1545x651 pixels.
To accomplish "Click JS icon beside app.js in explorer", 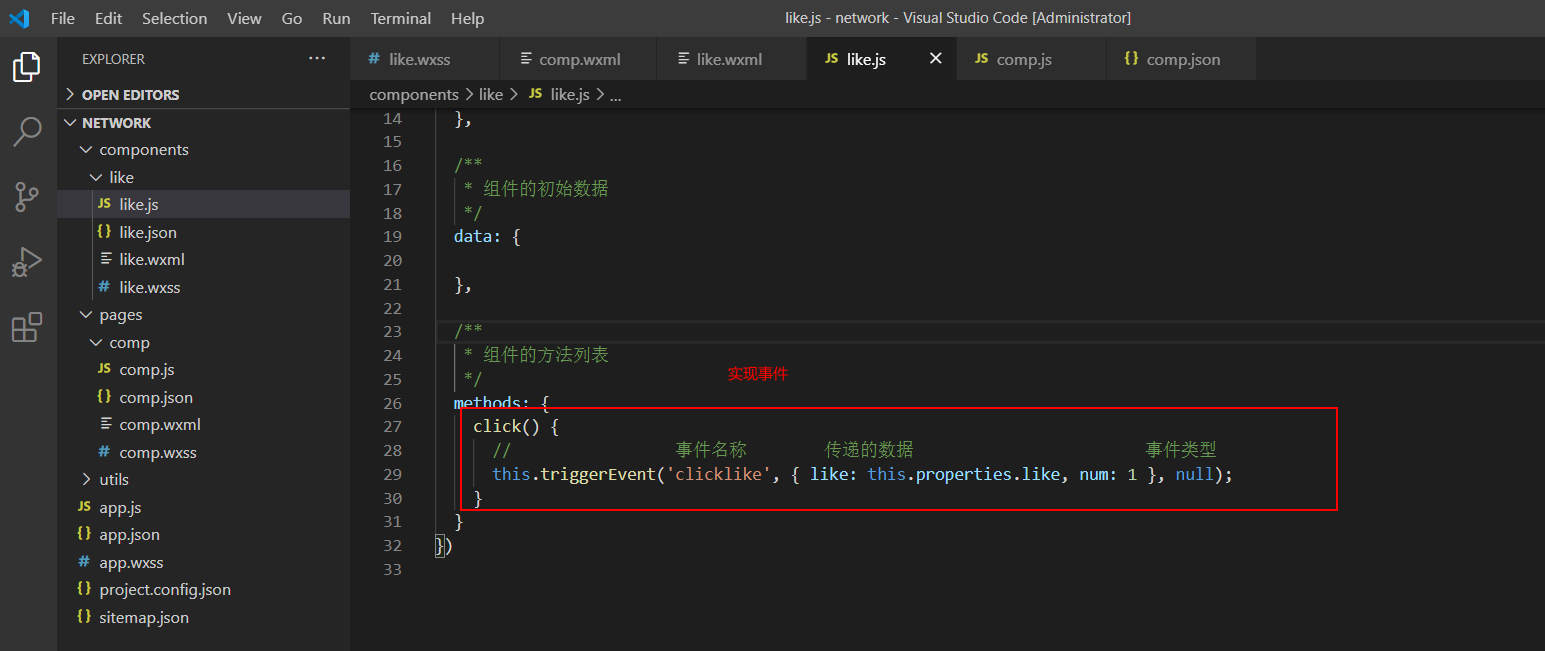I will [84, 507].
